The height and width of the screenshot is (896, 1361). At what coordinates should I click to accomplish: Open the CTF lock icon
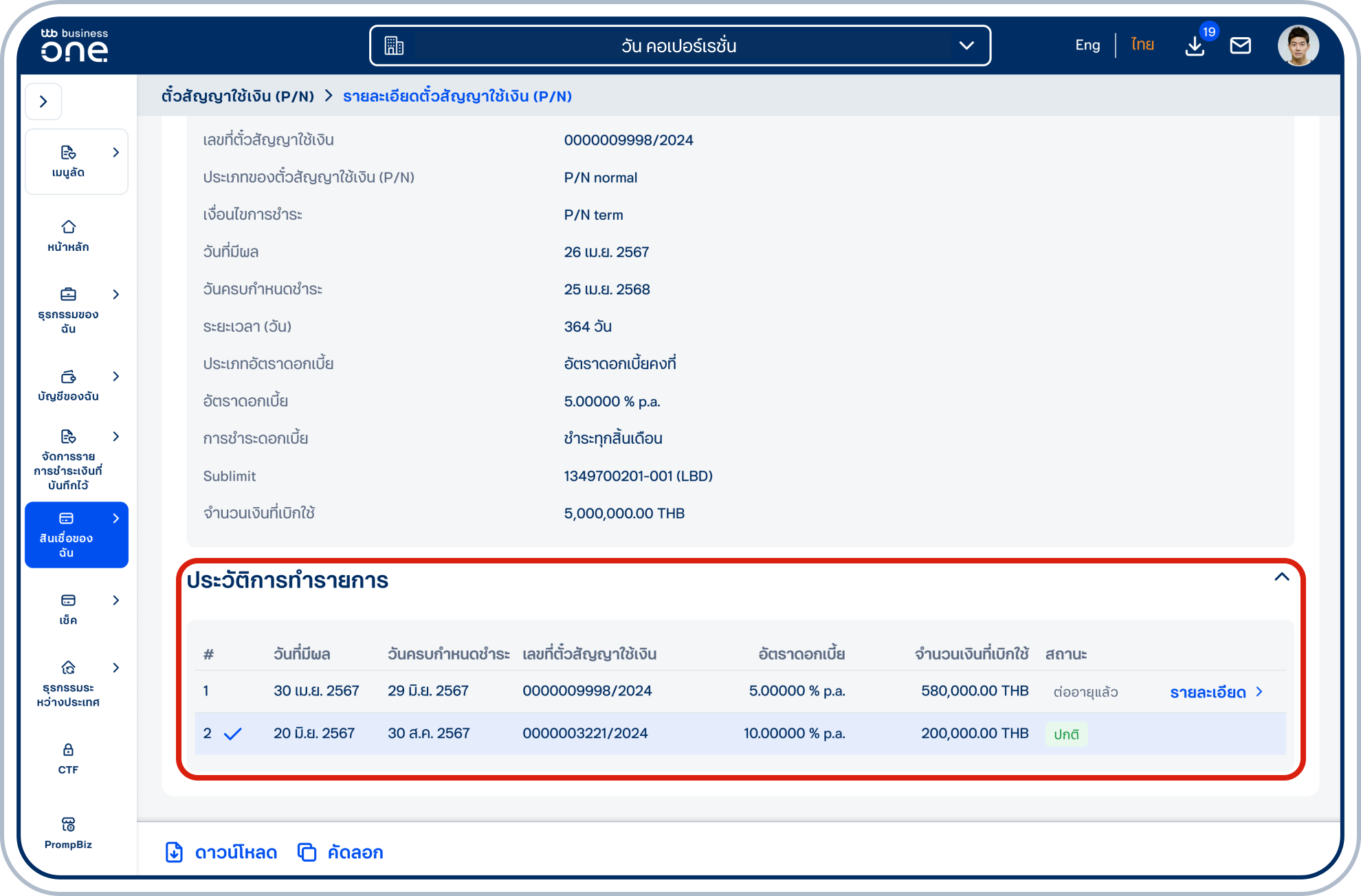tap(68, 757)
